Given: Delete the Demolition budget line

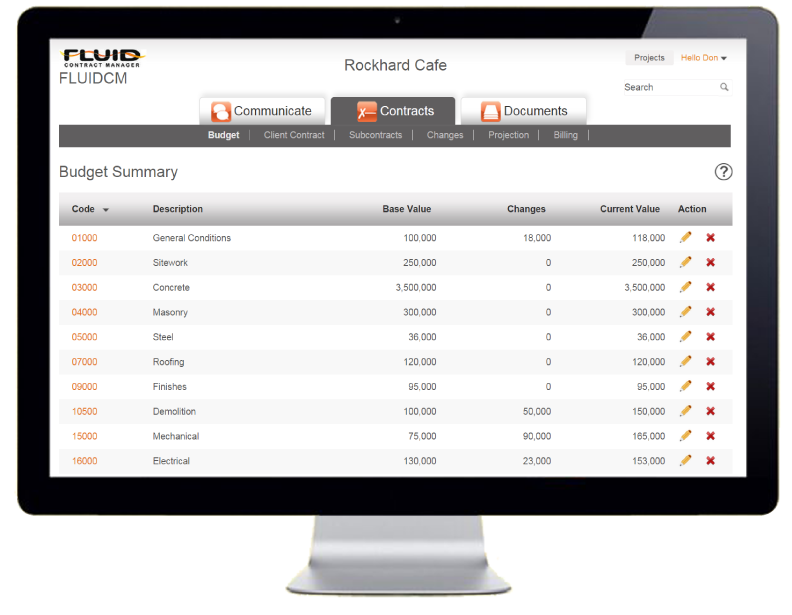Looking at the screenshot, I should 710,411.
